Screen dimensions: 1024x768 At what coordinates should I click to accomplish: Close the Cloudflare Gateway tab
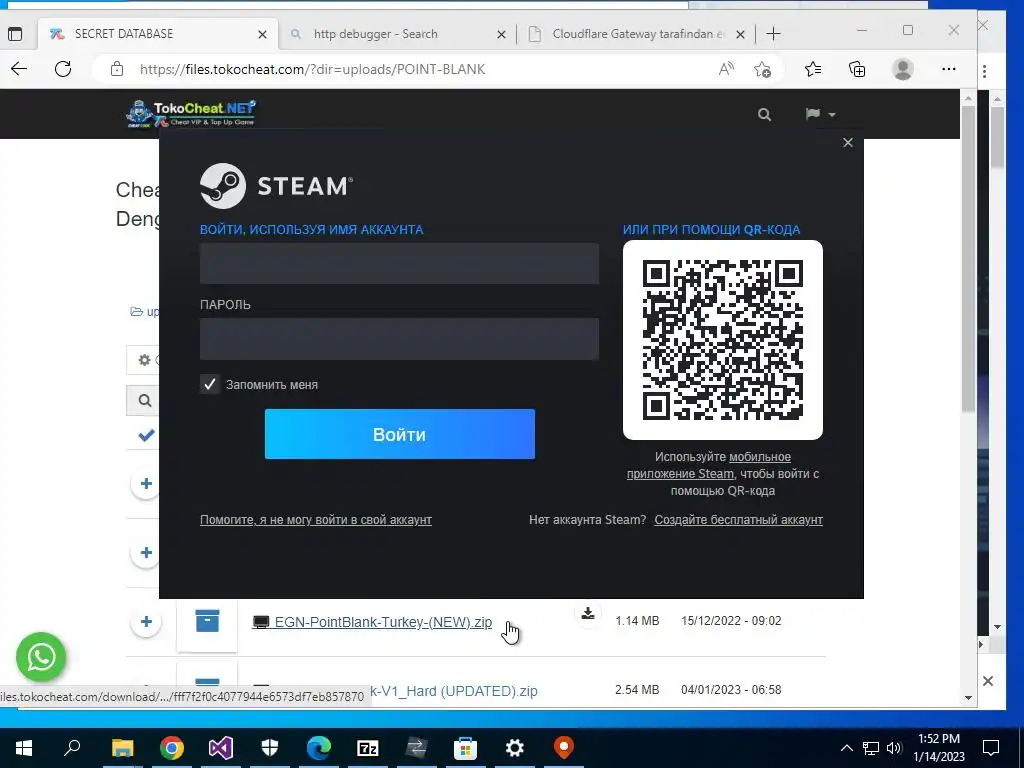[x=740, y=34]
